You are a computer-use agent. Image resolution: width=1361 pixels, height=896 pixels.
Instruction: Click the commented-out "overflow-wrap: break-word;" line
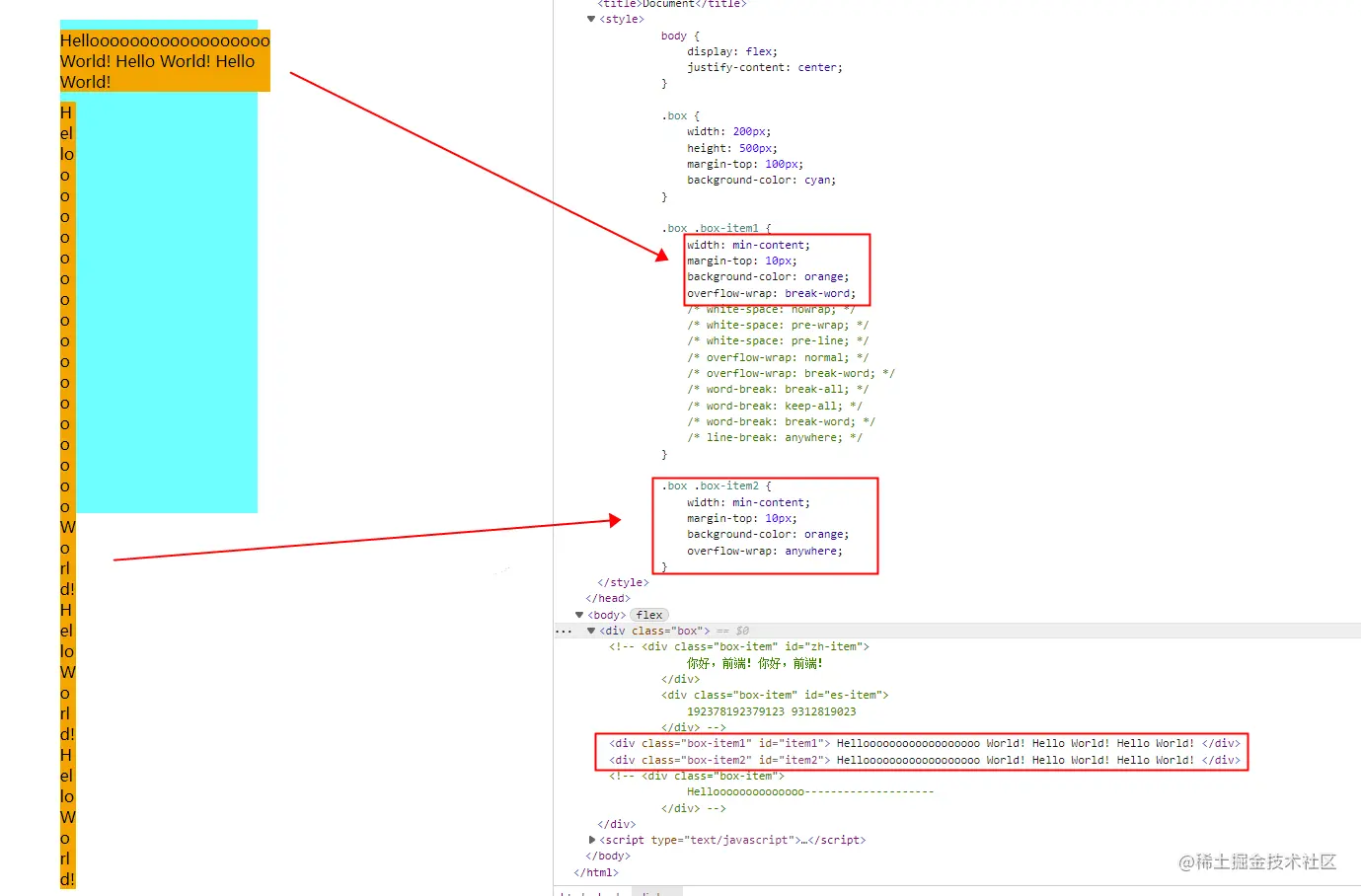(791, 373)
